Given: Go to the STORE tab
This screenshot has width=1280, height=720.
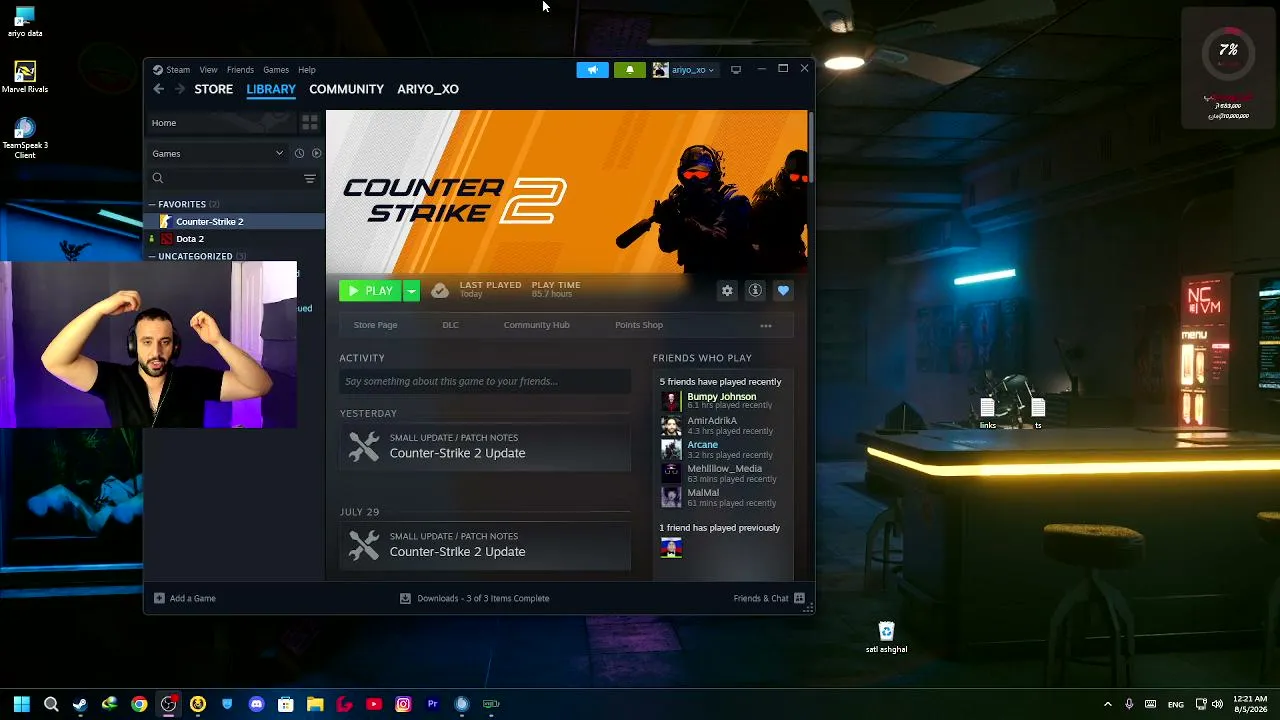Looking at the screenshot, I should point(213,89).
